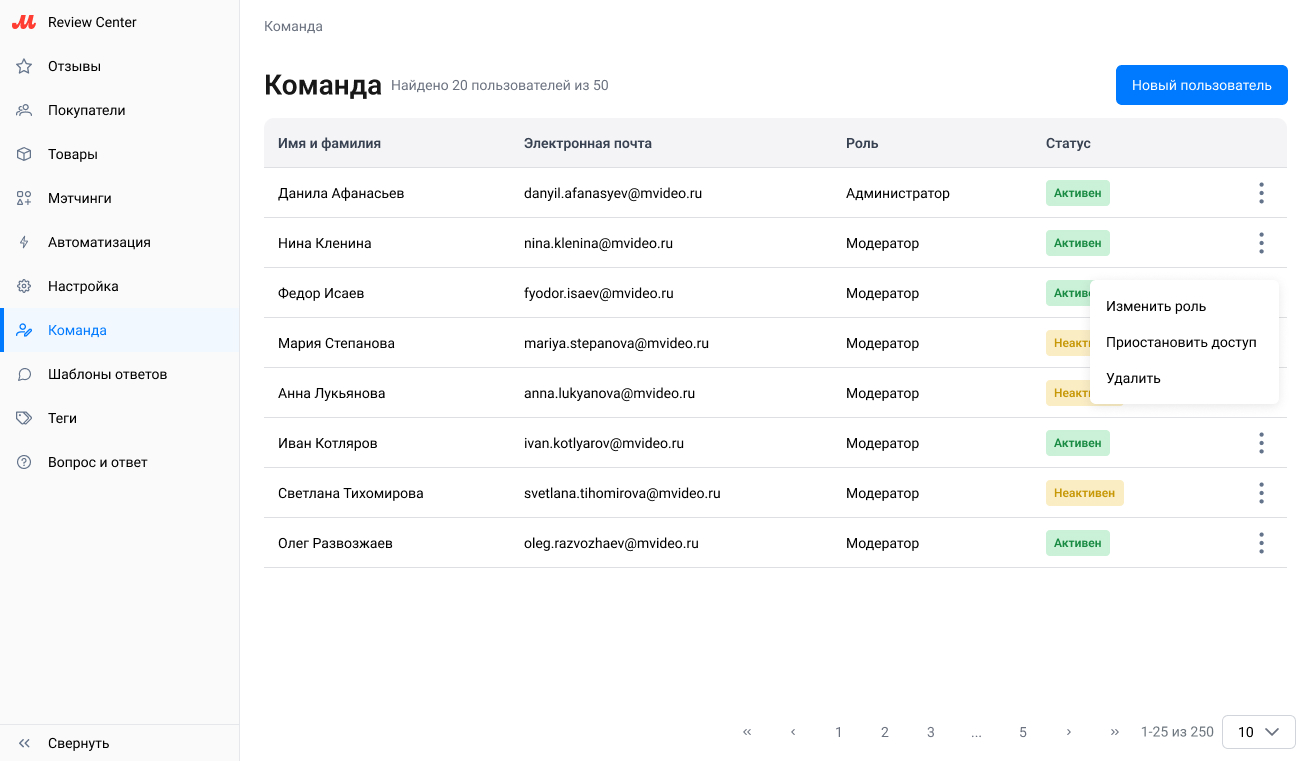Click the double chevron collapse icon
Screen dimensions: 1312x761
pos(24,743)
